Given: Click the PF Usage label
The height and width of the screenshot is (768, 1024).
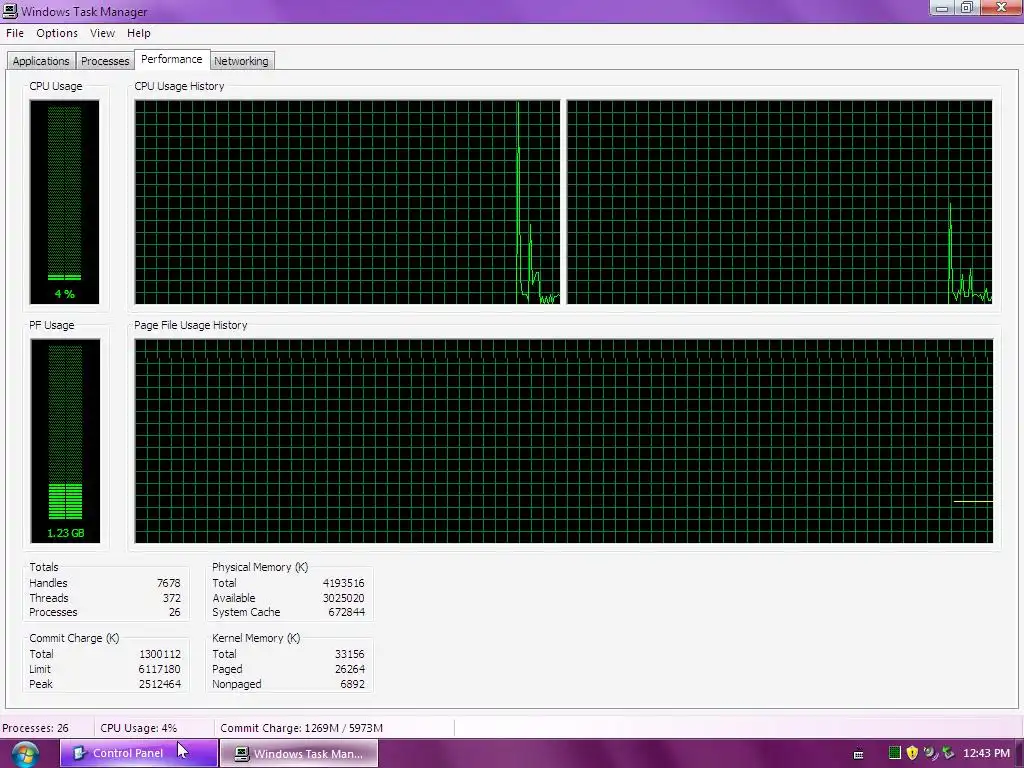Looking at the screenshot, I should (52, 325).
